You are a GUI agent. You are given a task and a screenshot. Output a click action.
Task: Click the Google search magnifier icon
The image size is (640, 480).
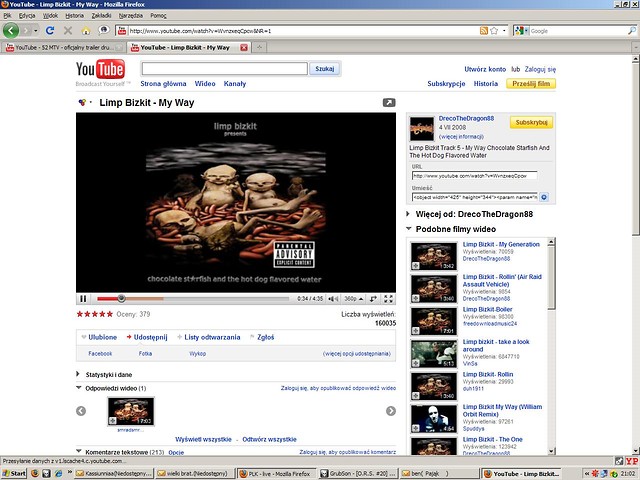[632, 31]
